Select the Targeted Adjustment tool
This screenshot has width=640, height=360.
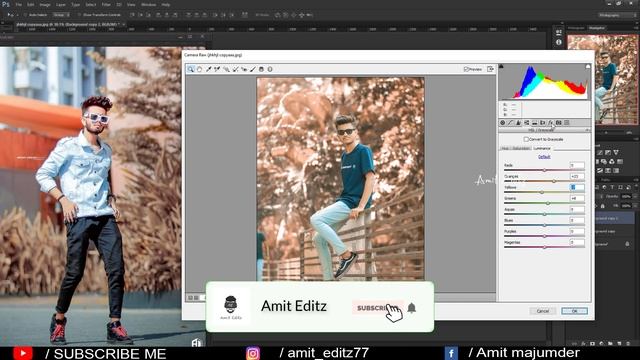pos(226,69)
